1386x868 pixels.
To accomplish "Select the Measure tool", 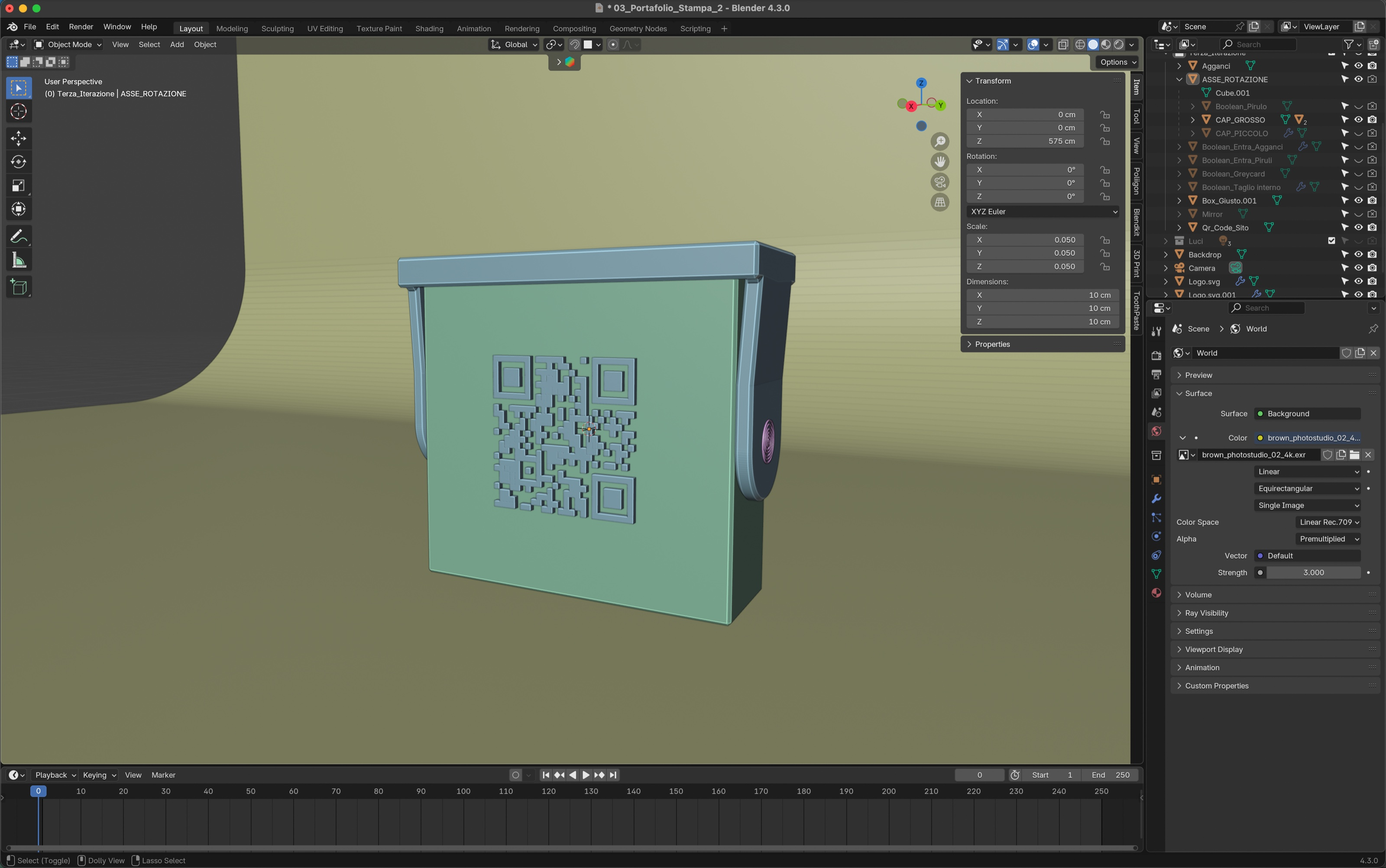I will [18, 260].
